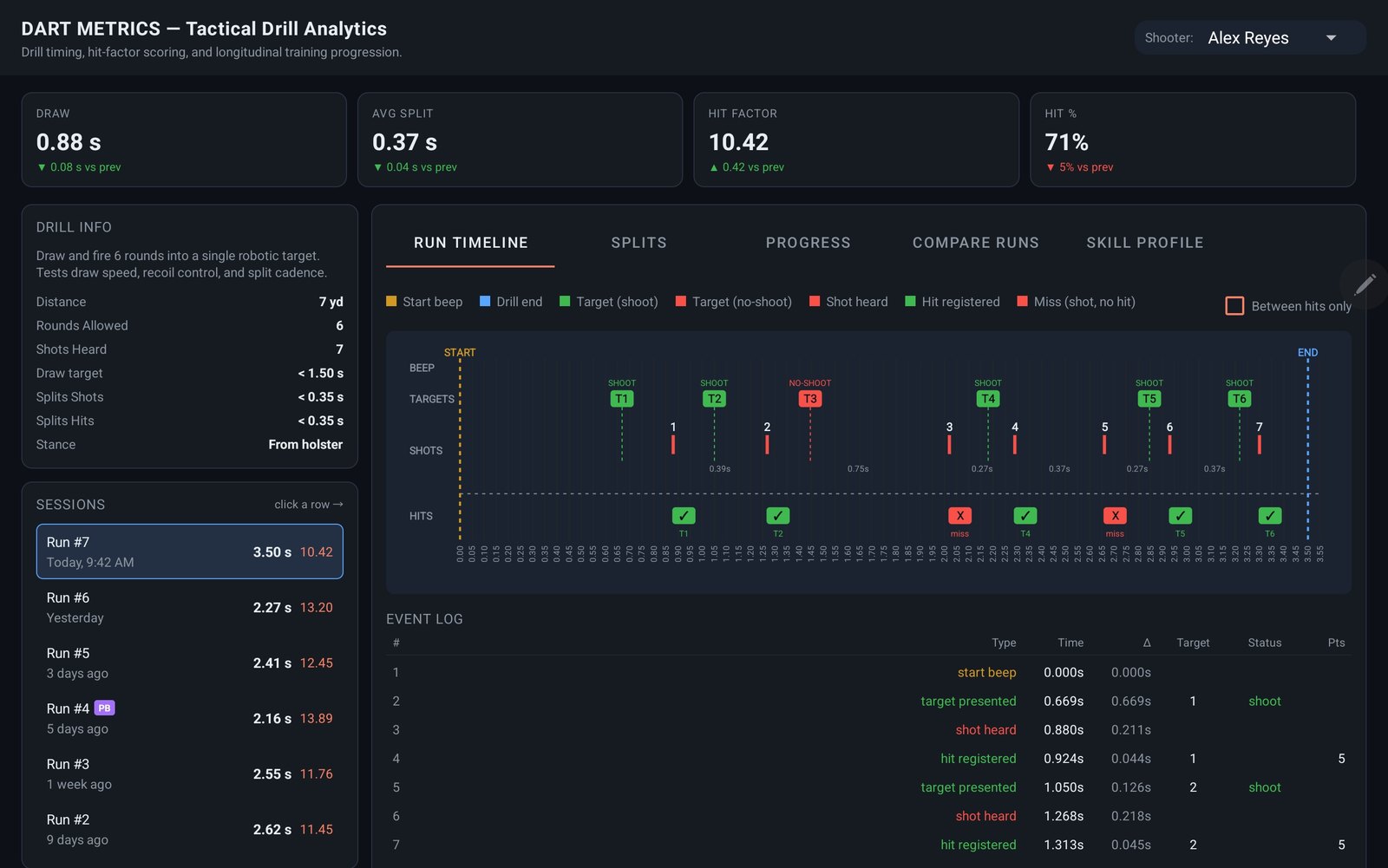
Task: Click the Status column header
Action: (x=1264, y=643)
